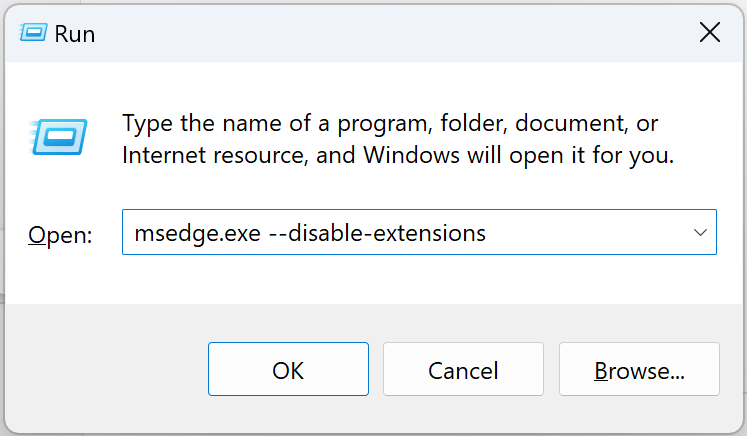This screenshot has height=436, width=747.
Task: Place cursor on --disable-extensions text
Action: tap(377, 233)
